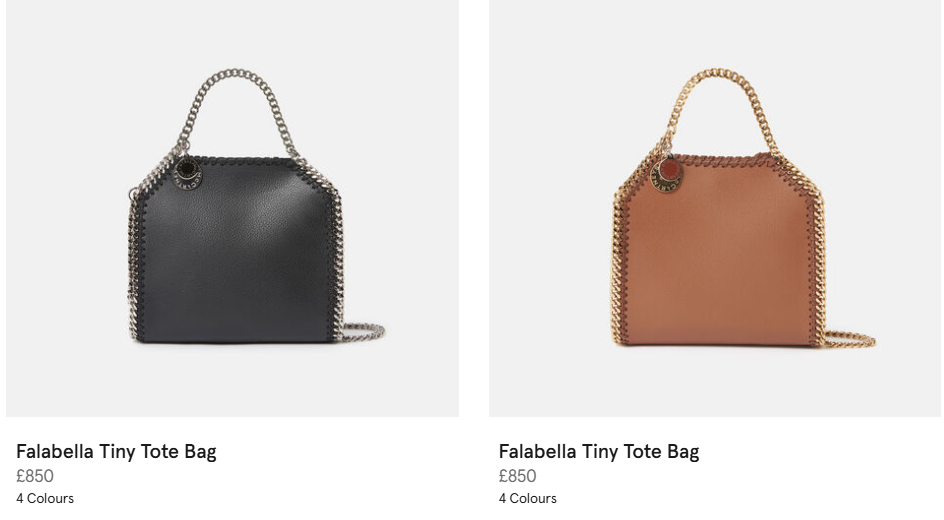This screenshot has width=944, height=520.
Task: Open the black Falabella Tiny Tote image
Action: (x=232, y=208)
